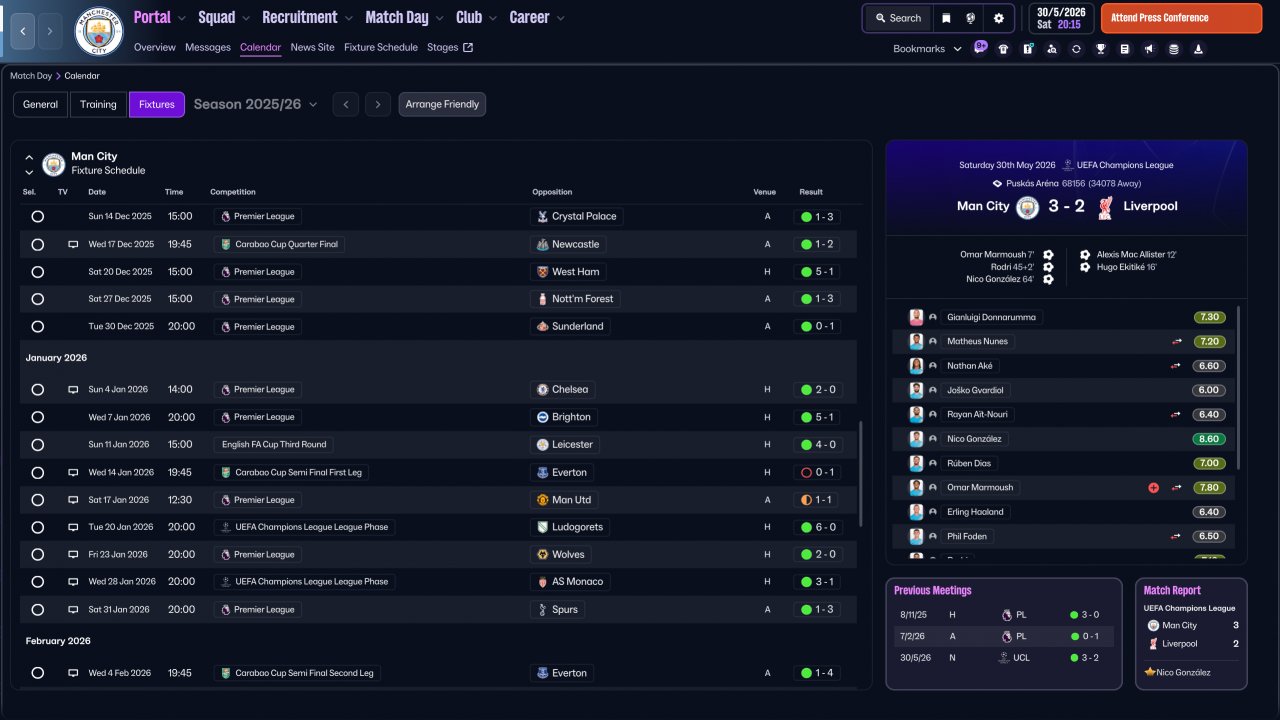Open the world globe icon
This screenshot has height=720, width=1280.
971,18
